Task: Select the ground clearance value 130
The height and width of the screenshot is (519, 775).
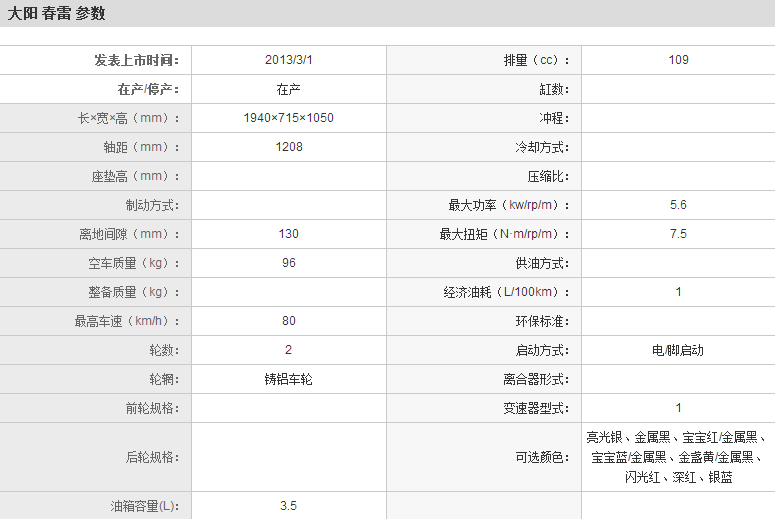Action: 288,234
